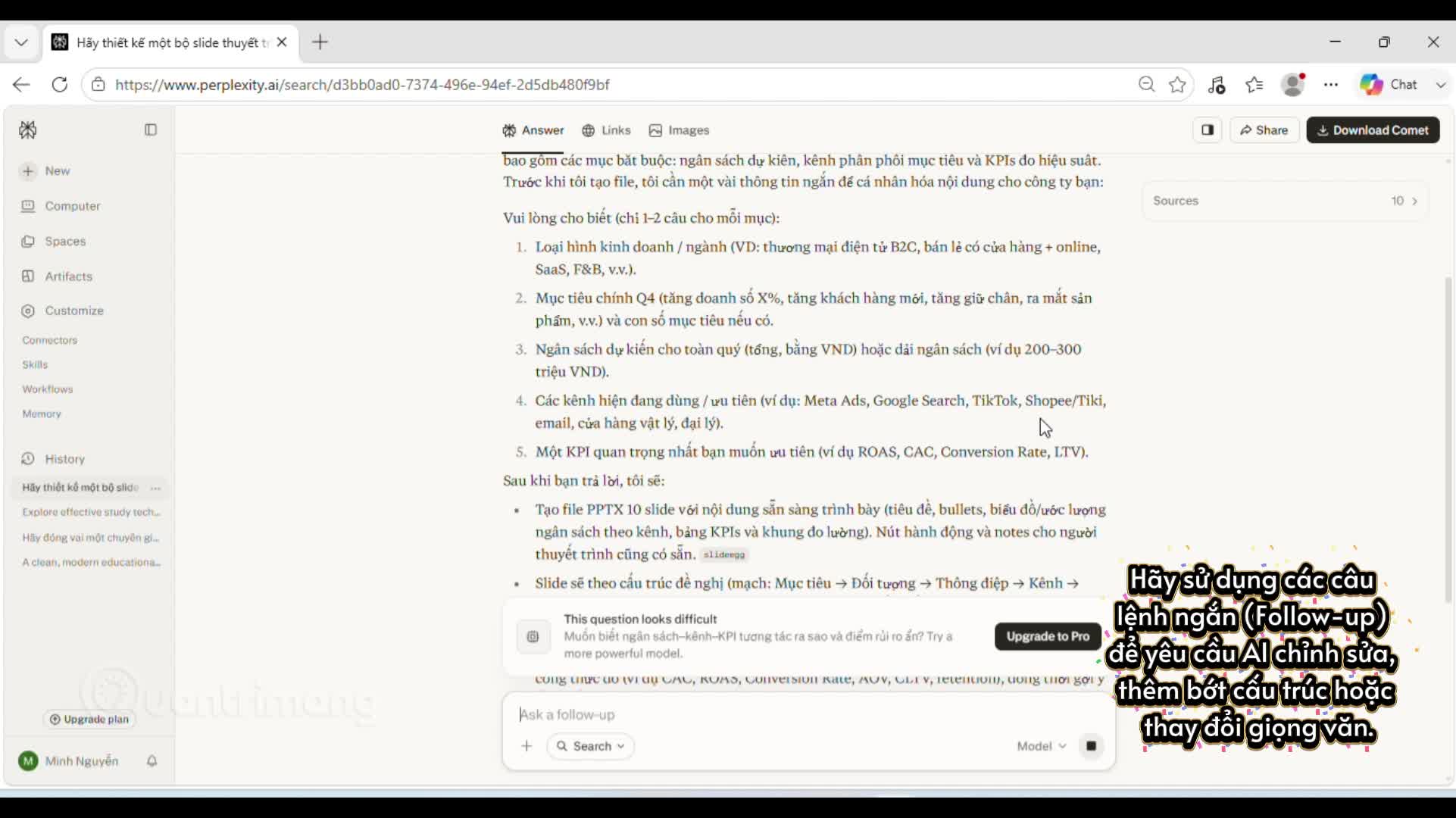
Task: Open the History section
Action: pos(53,459)
